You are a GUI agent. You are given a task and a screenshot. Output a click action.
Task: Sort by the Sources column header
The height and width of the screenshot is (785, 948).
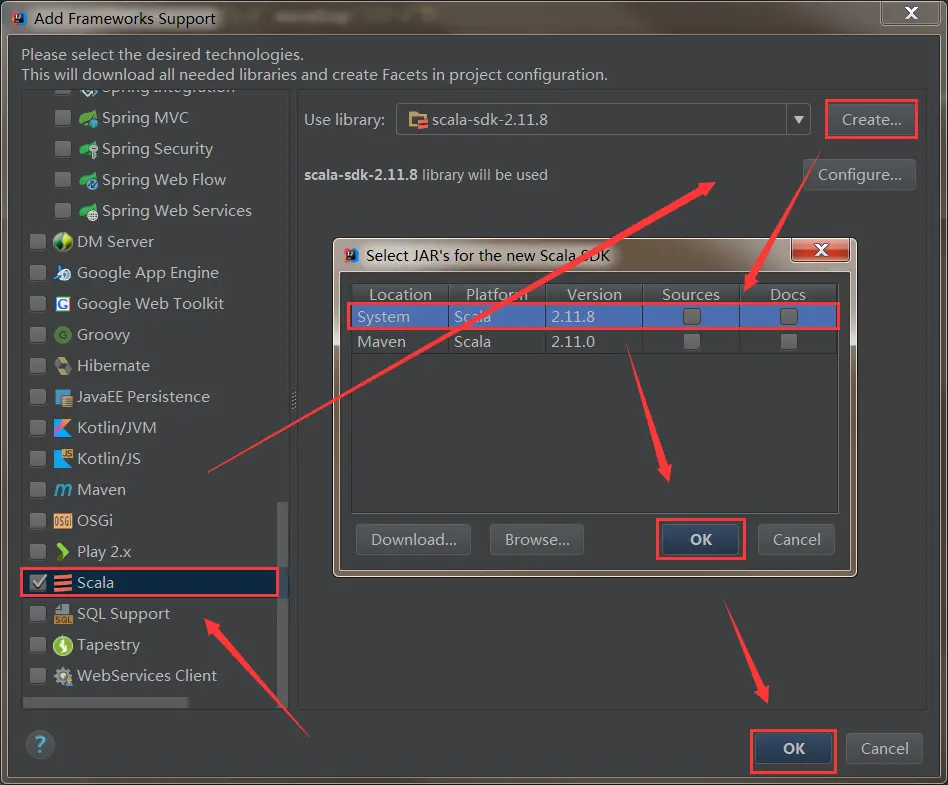coord(691,295)
